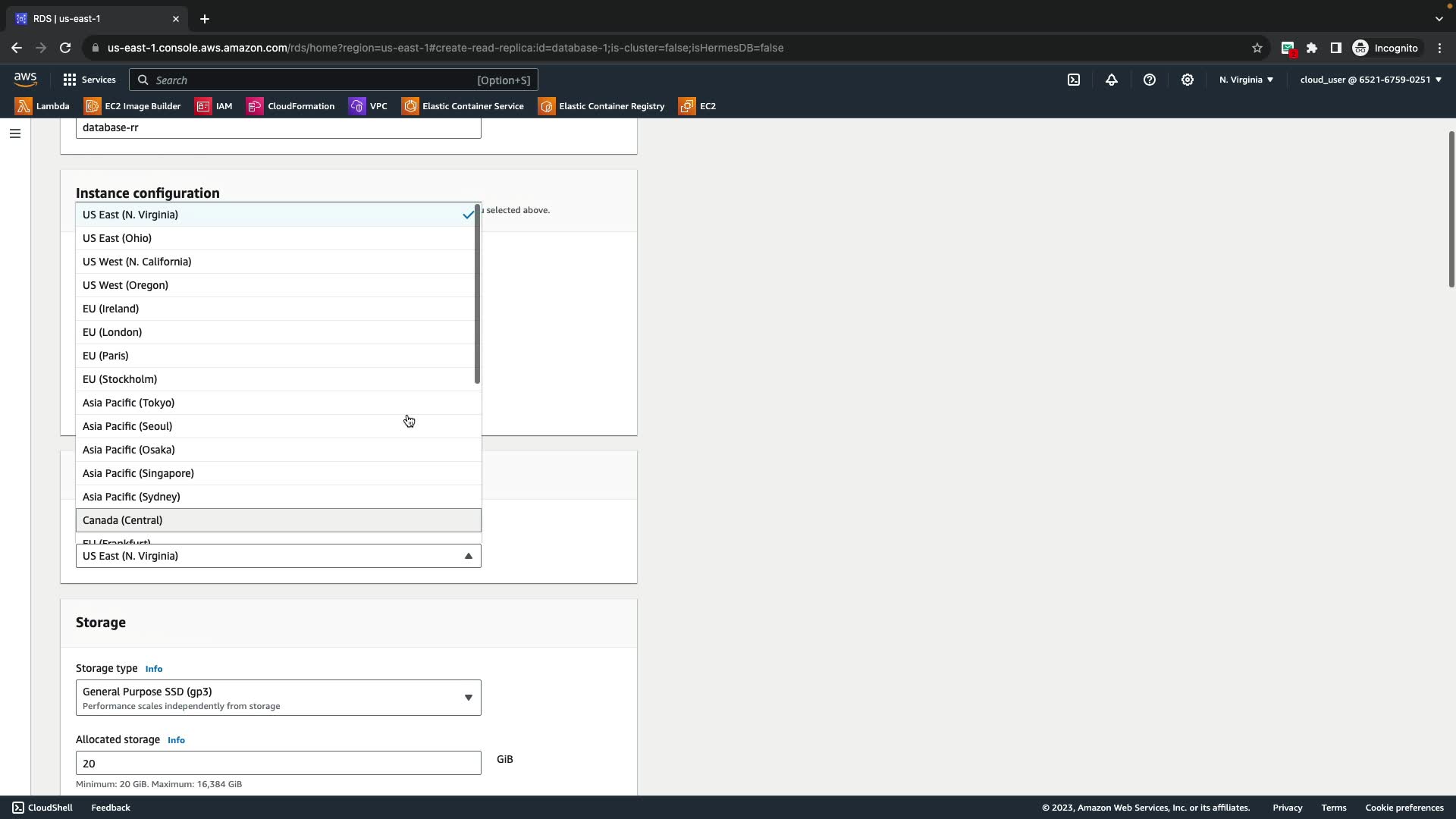Open the Services grid menu
The width and height of the screenshot is (1456, 819).
coord(89,80)
